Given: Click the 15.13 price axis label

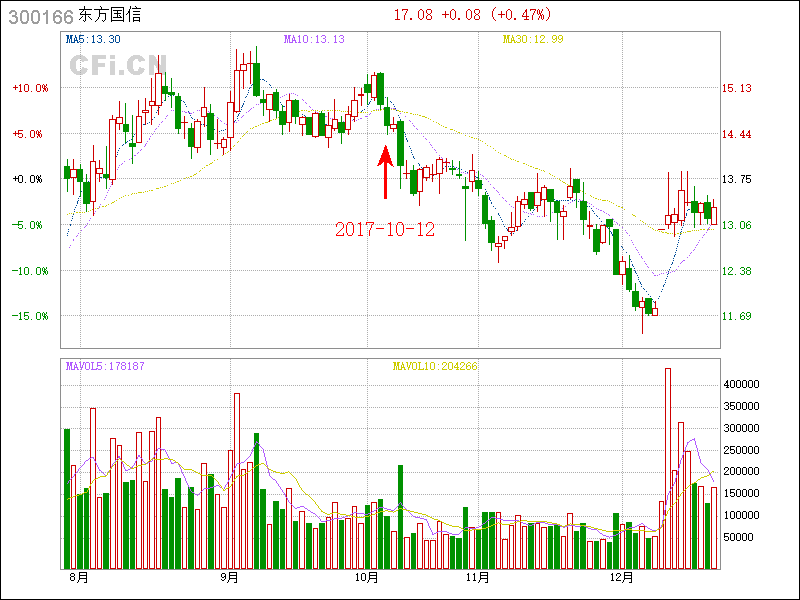Looking at the screenshot, I should click(x=736, y=88).
